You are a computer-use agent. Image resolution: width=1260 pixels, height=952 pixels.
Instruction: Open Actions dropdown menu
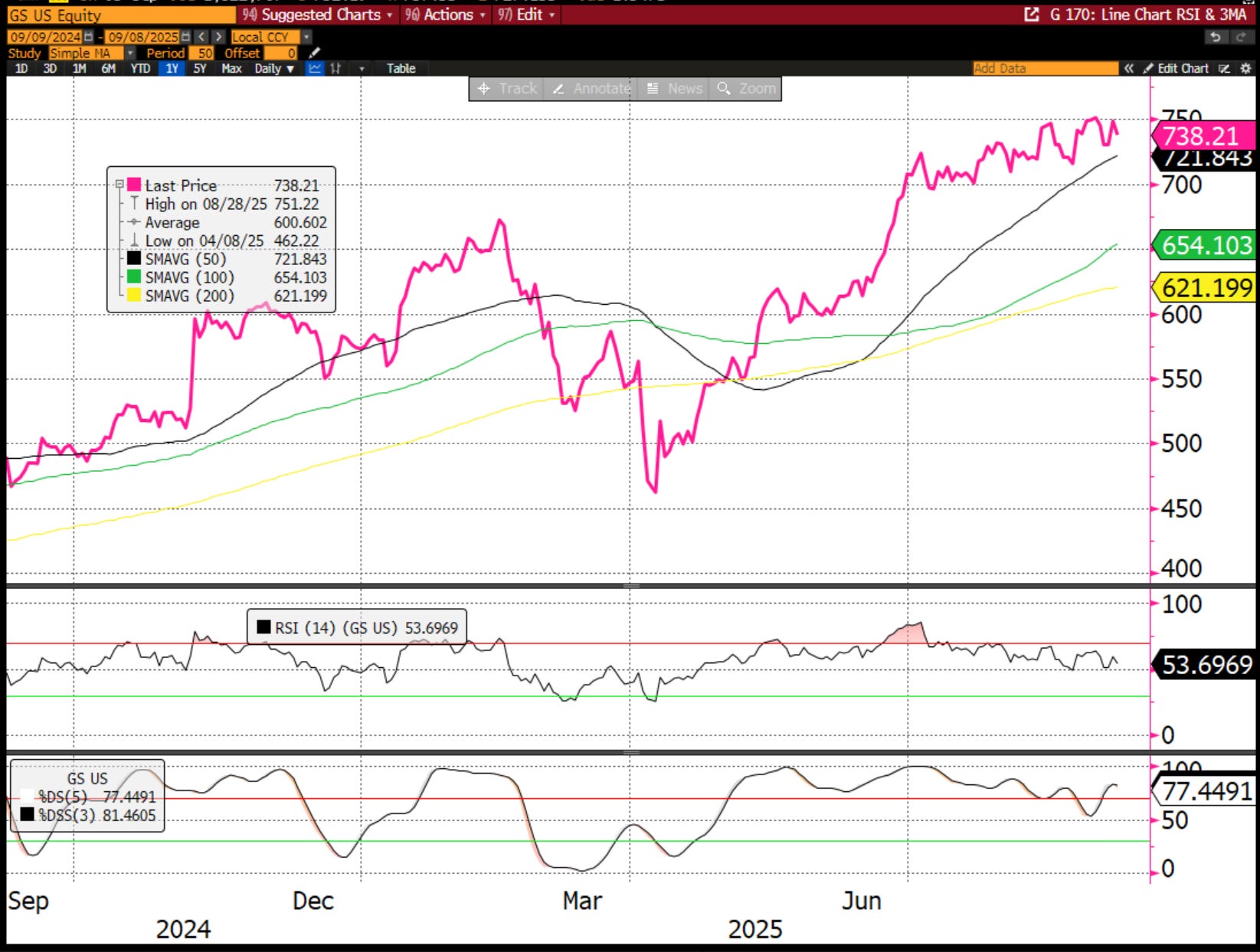click(x=445, y=15)
